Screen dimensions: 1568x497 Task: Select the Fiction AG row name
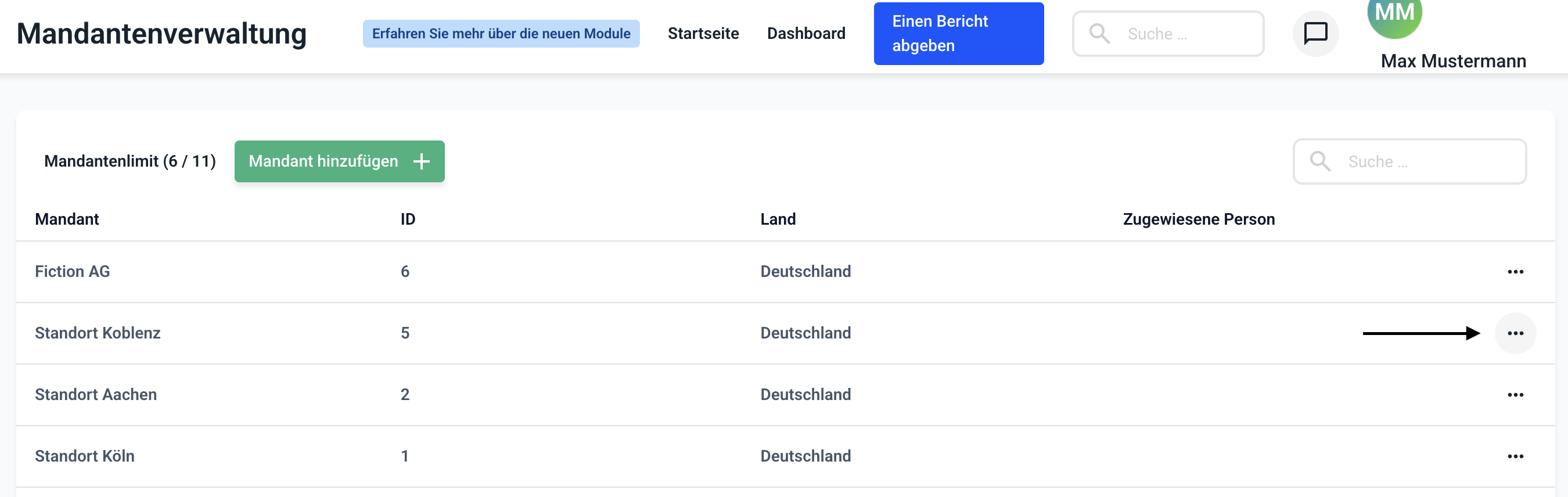point(73,272)
